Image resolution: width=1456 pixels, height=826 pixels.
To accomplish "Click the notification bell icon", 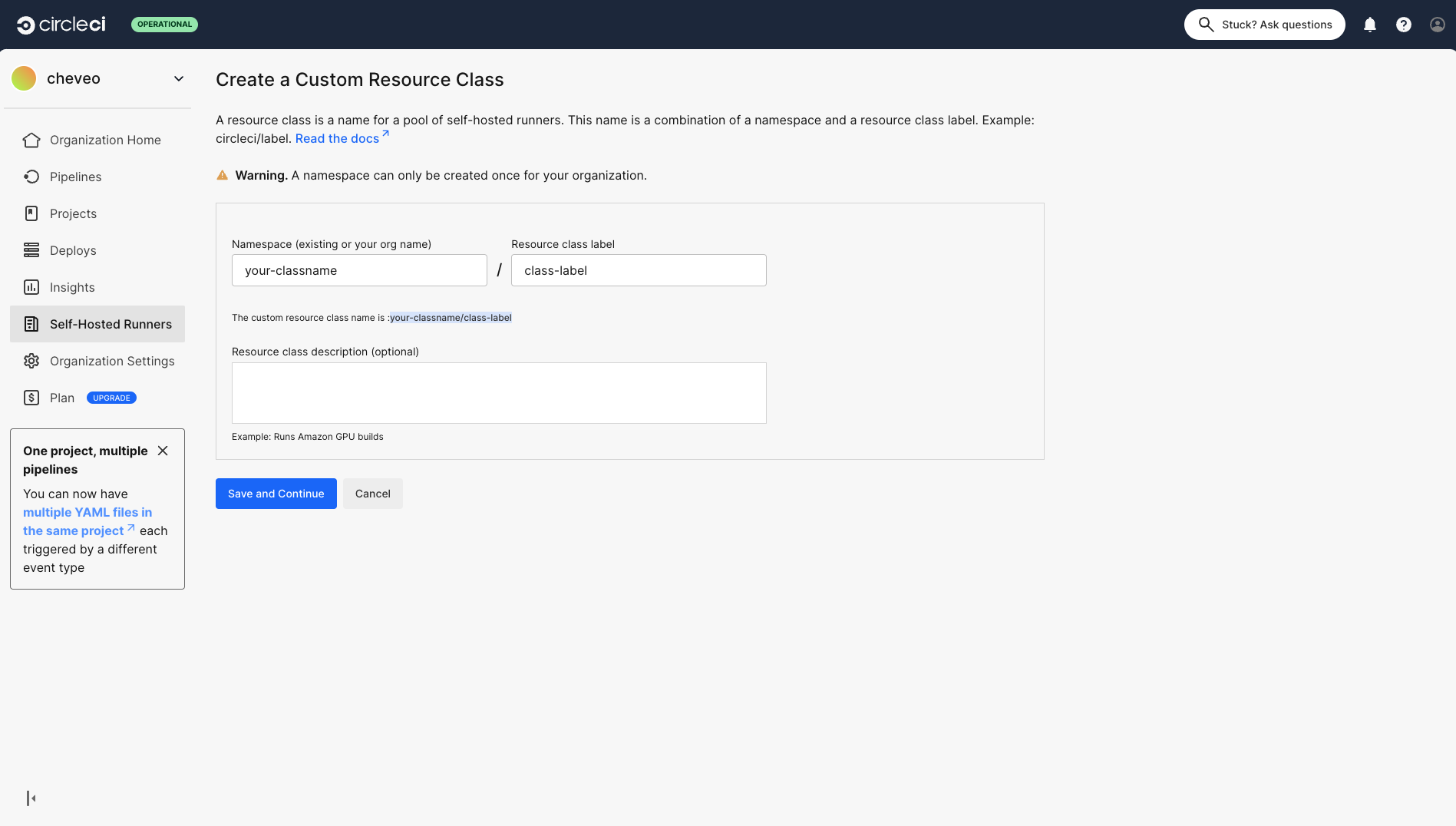I will click(x=1369, y=24).
